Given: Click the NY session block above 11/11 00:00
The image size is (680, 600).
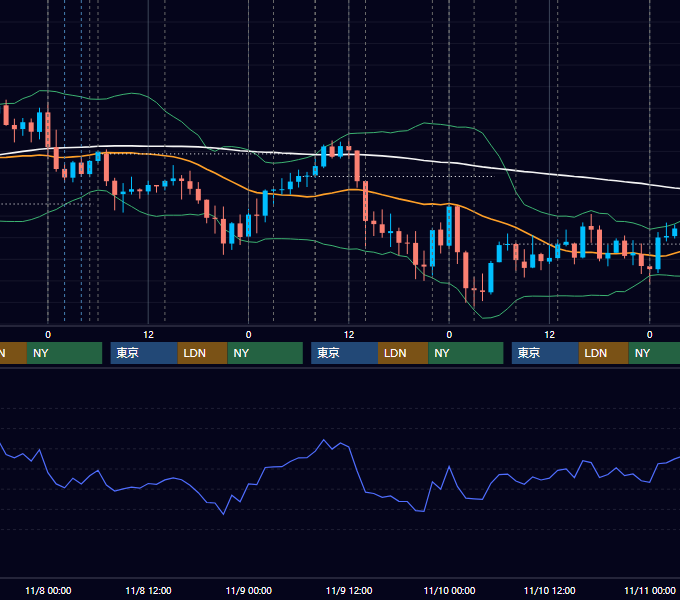Looking at the screenshot, I should click(654, 353).
